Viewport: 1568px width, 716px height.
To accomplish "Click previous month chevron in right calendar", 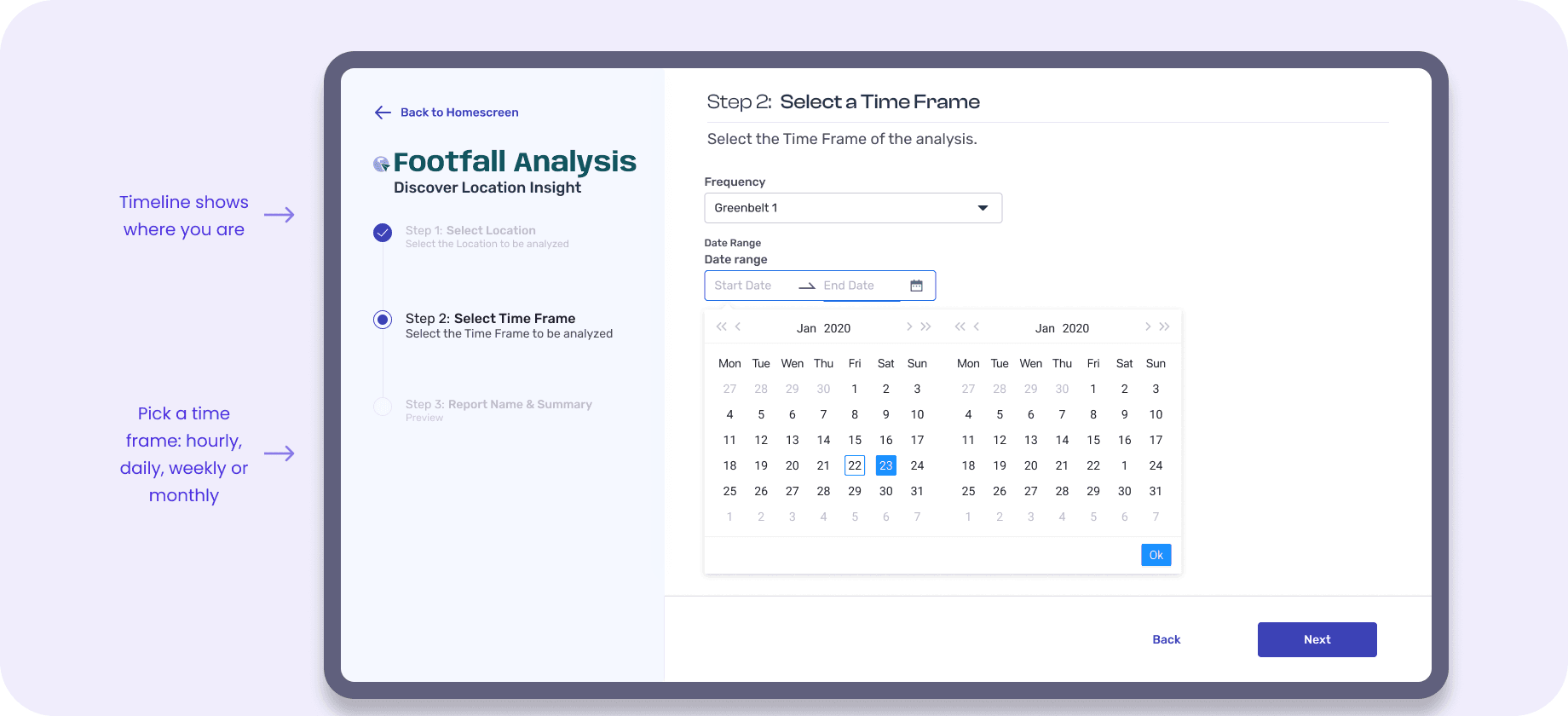I will tap(977, 326).
